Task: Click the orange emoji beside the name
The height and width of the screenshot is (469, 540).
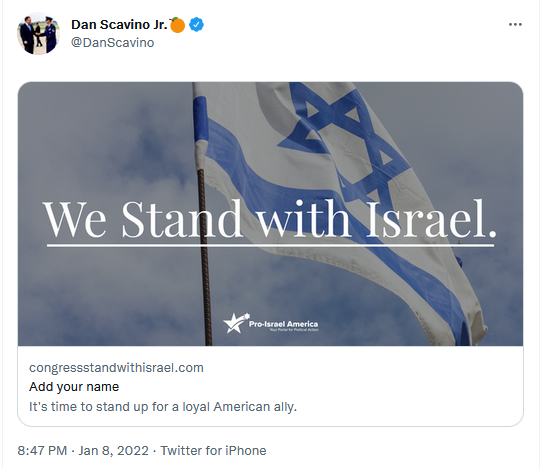Action: (177, 25)
